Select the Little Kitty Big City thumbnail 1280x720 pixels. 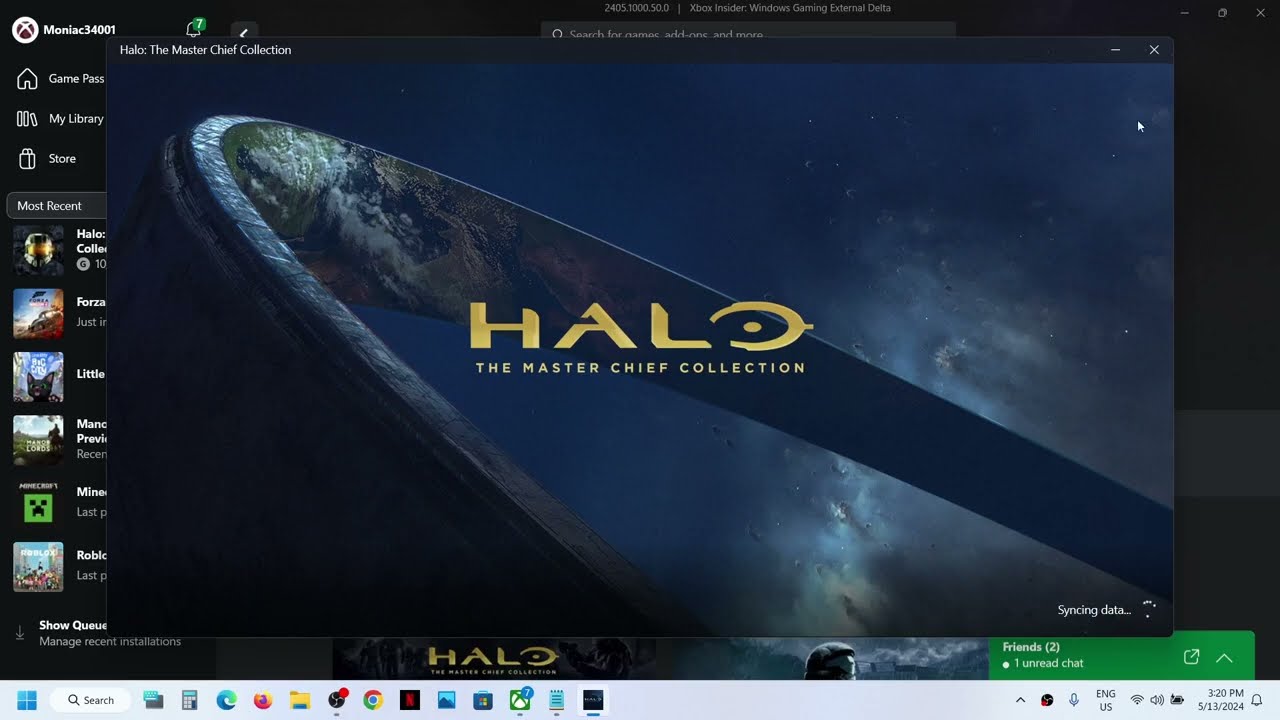pyautogui.click(x=38, y=377)
